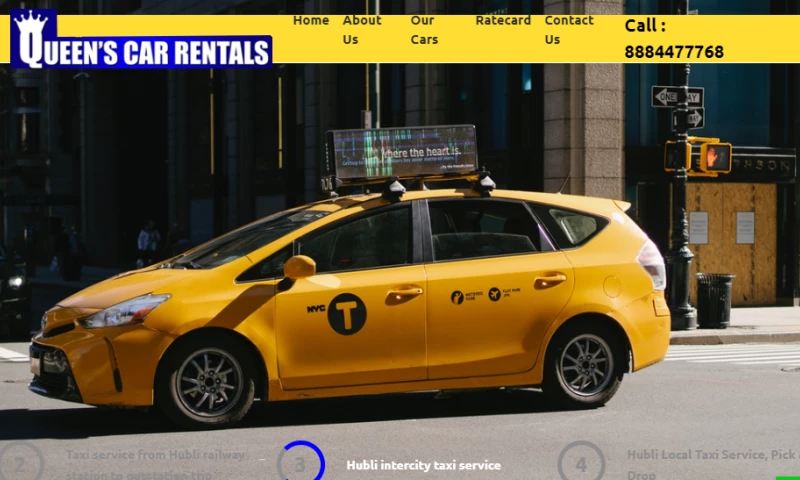Click the Queen's Car Rentals logo
Image resolution: width=800 pixels, height=480 pixels.
(x=141, y=39)
